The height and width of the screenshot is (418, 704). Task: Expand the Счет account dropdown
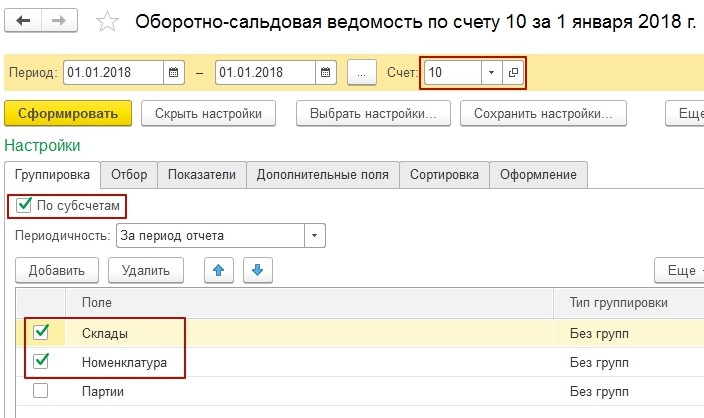tap(490, 73)
